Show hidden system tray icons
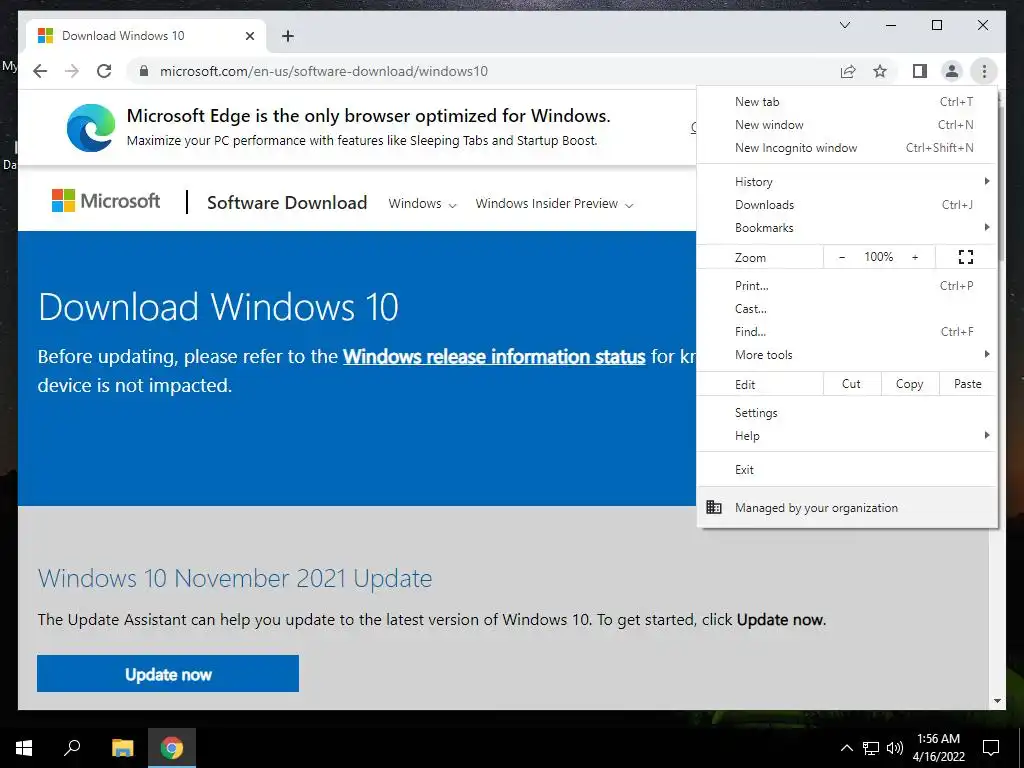This screenshot has width=1024, height=768. [x=846, y=748]
